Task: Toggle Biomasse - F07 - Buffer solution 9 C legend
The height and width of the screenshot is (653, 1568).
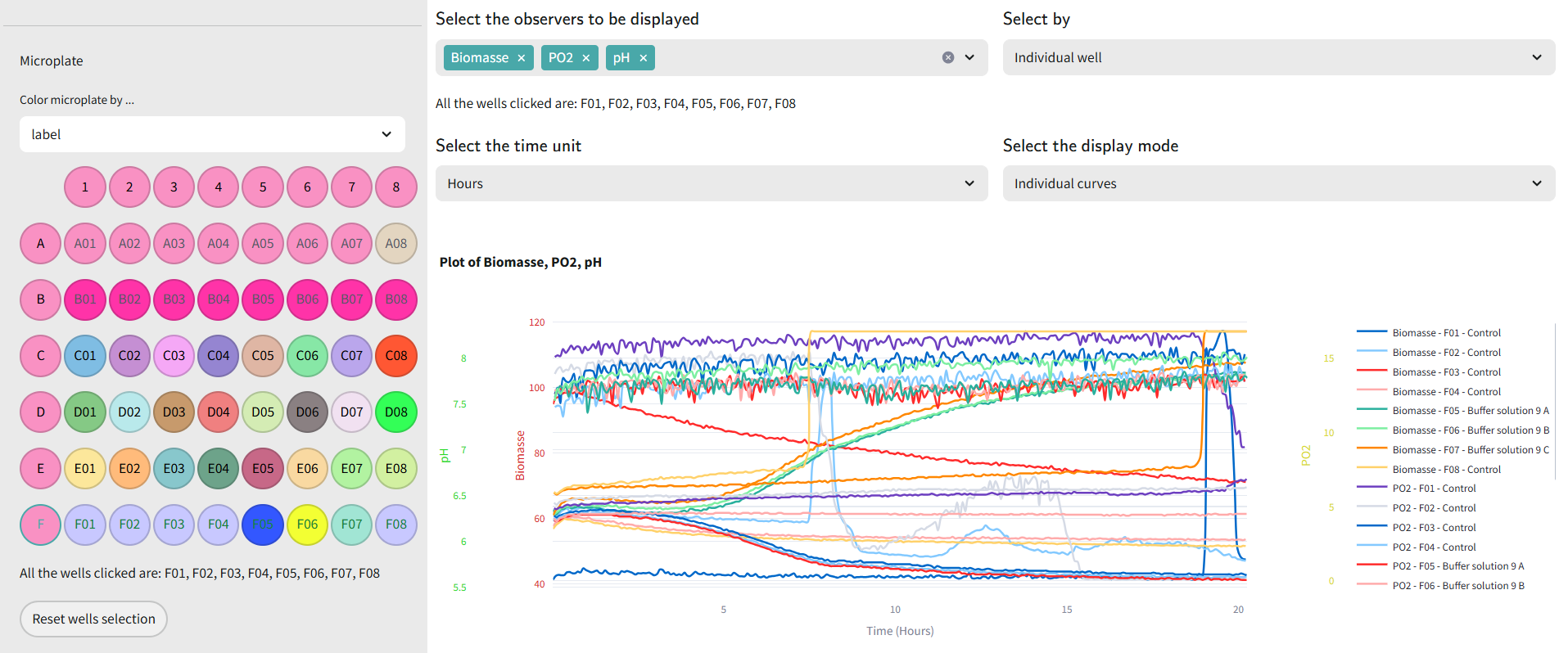Action: [1470, 450]
